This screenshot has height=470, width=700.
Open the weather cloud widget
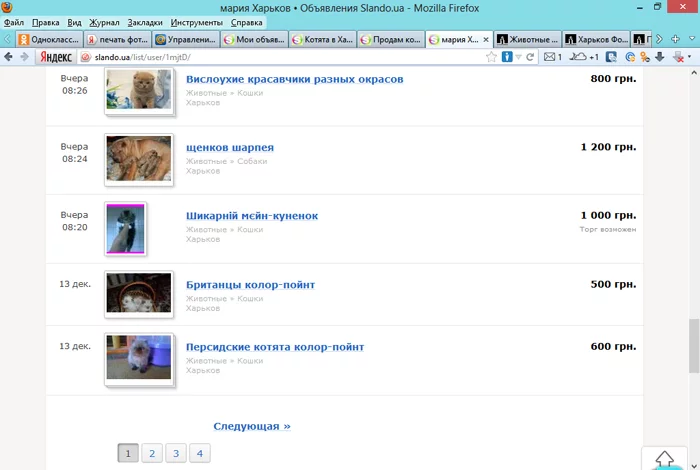click(584, 57)
